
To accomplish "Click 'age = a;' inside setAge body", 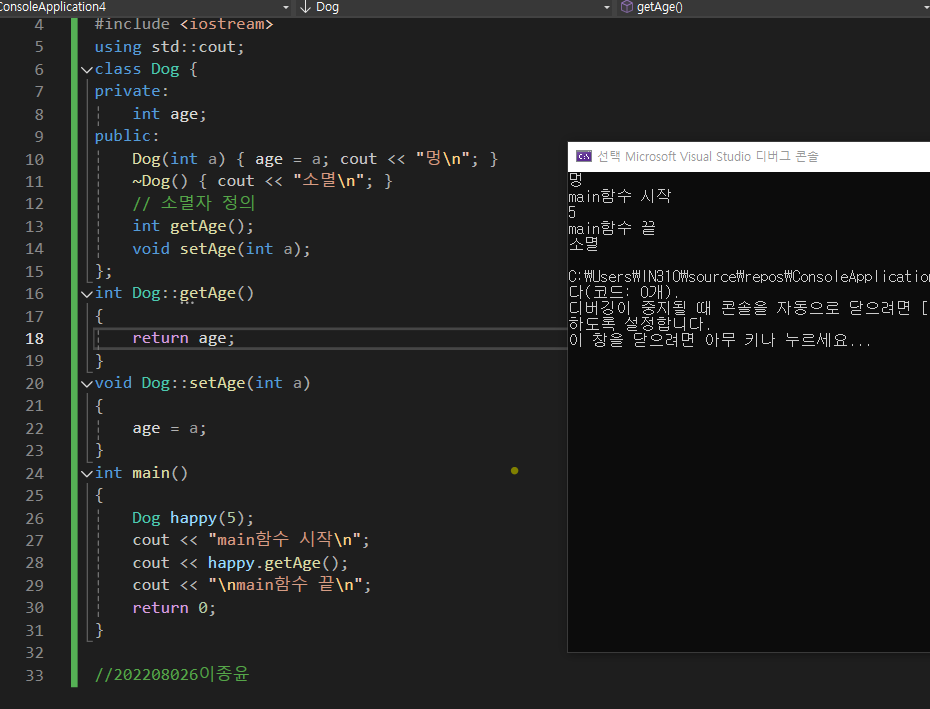I will tap(169, 428).
